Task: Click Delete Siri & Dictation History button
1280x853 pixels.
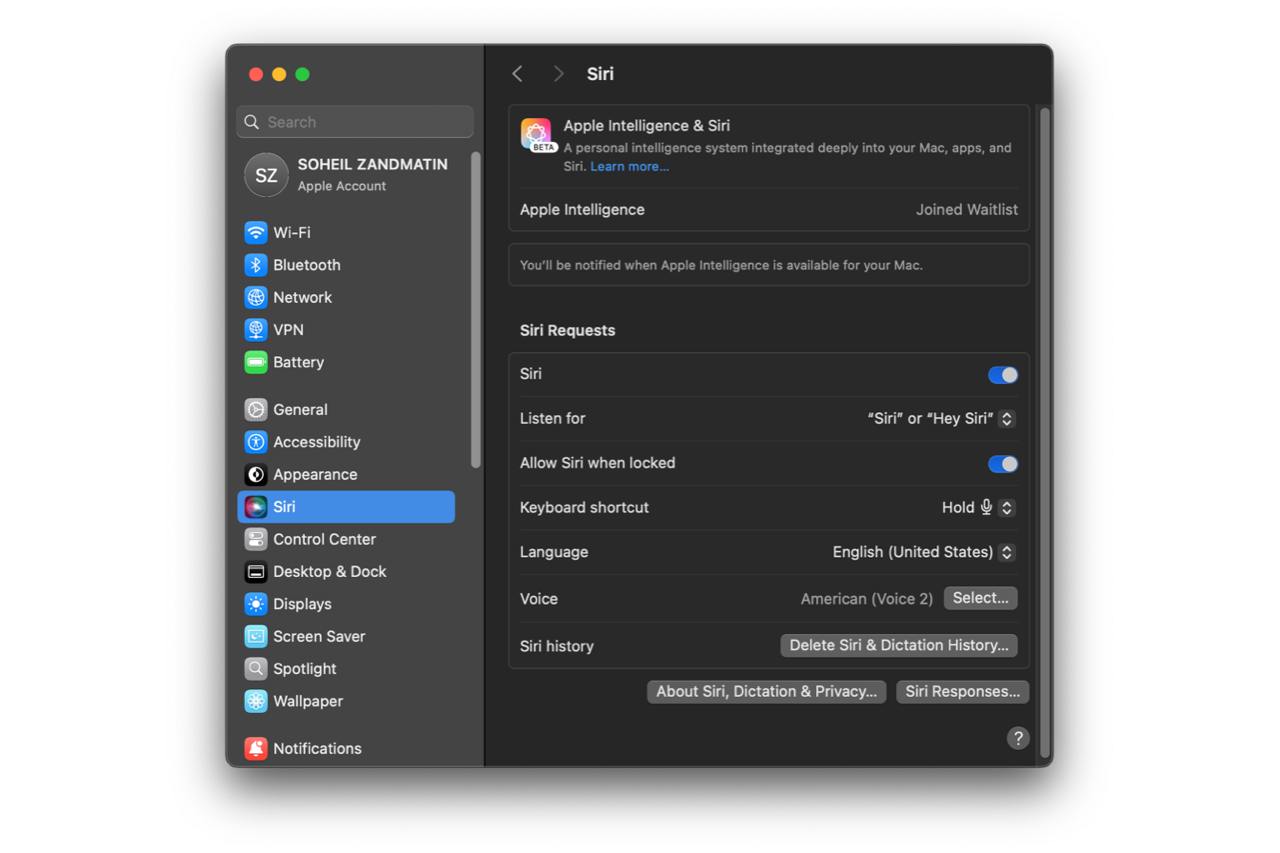Action: 899,645
